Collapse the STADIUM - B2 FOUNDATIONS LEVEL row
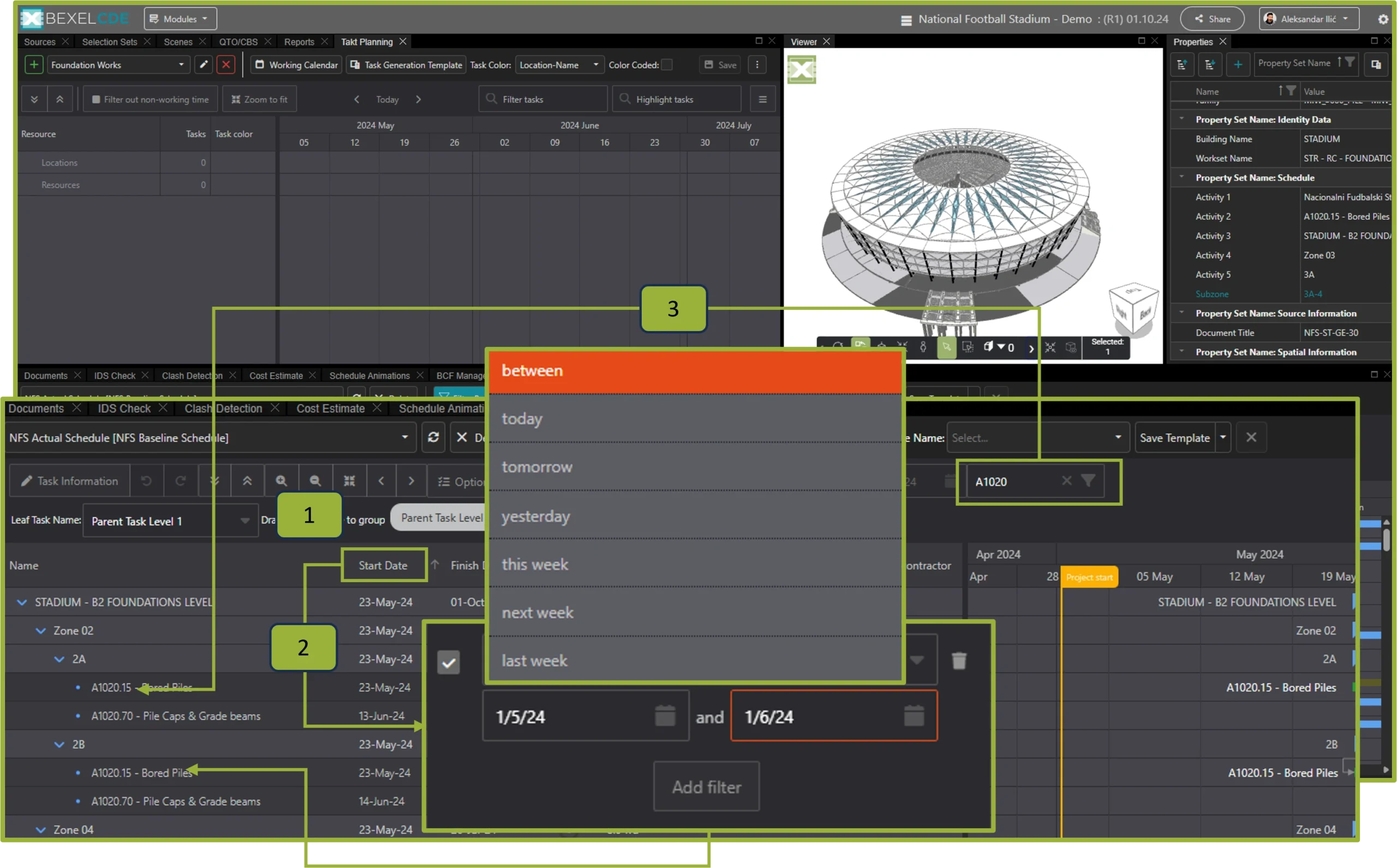This screenshot has height=868, width=1397. [22, 602]
